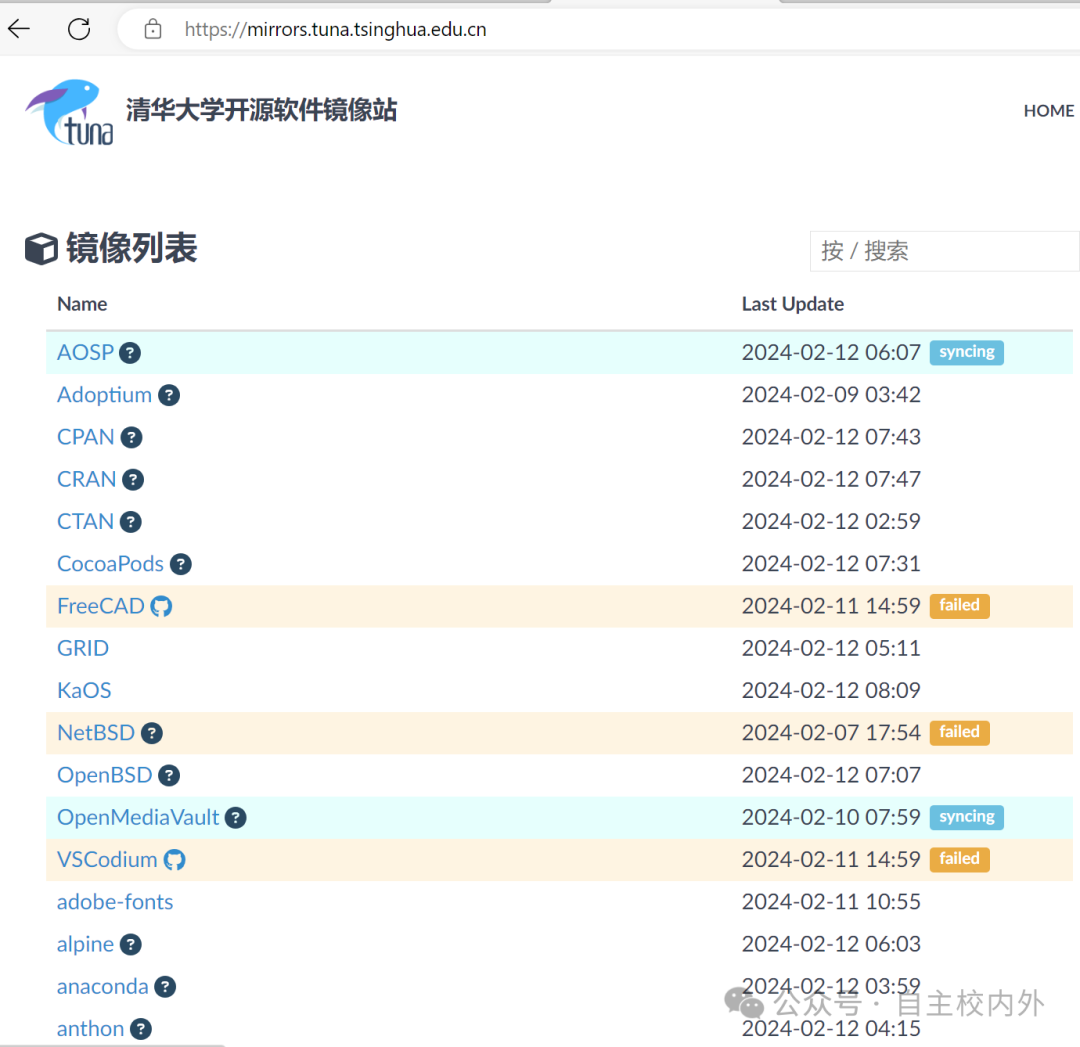Viewport: 1080px width, 1047px height.
Task: Open the anaconda mirror link
Action: (x=103, y=986)
